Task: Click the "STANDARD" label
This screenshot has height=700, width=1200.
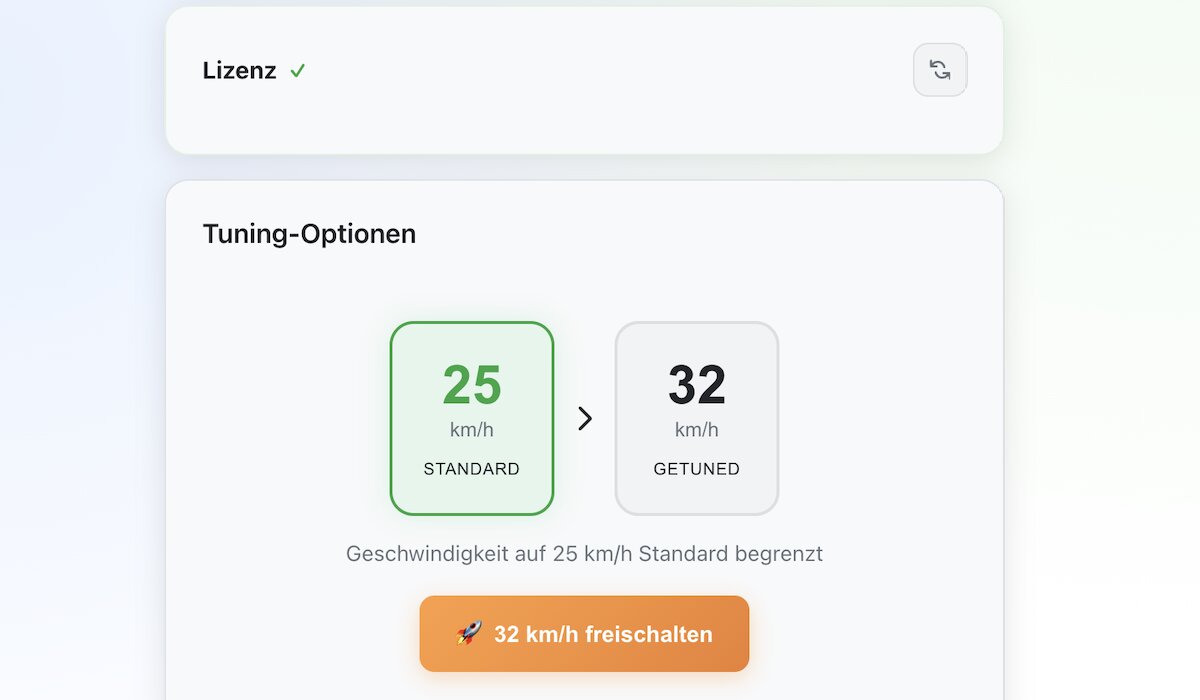Action: [x=472, y=469]
